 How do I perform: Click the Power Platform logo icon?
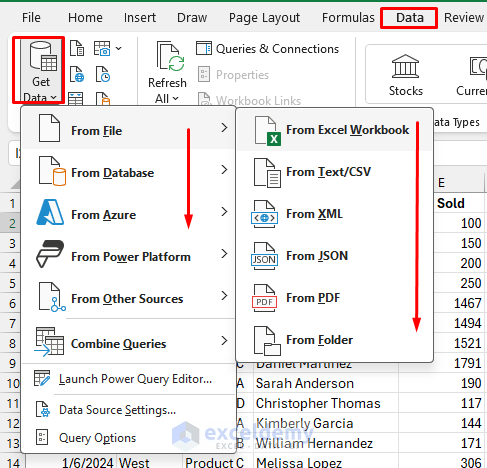[50, 254]
